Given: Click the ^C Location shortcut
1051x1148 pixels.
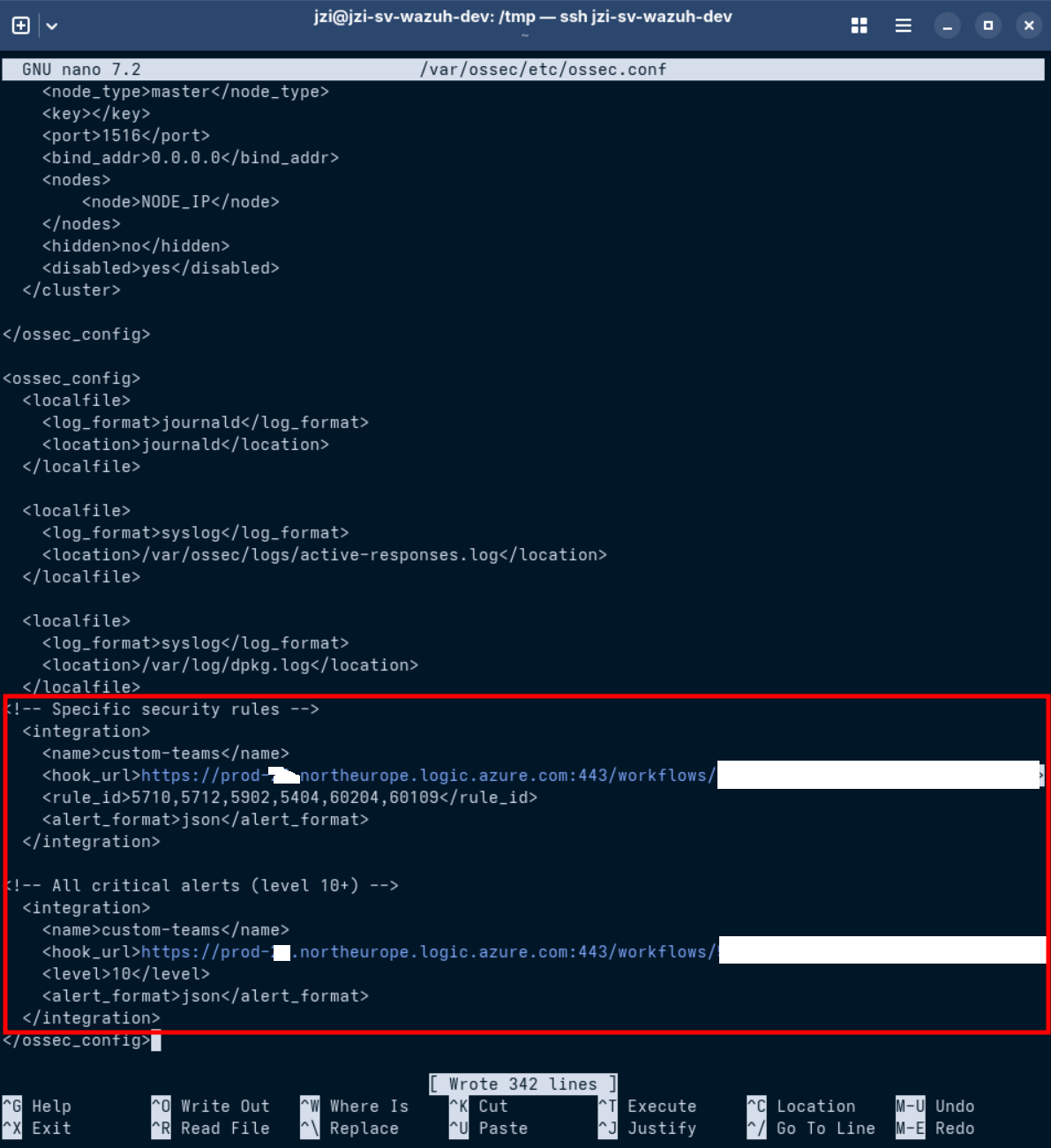Looking at the screenshot, I should tap(801, 1107).
